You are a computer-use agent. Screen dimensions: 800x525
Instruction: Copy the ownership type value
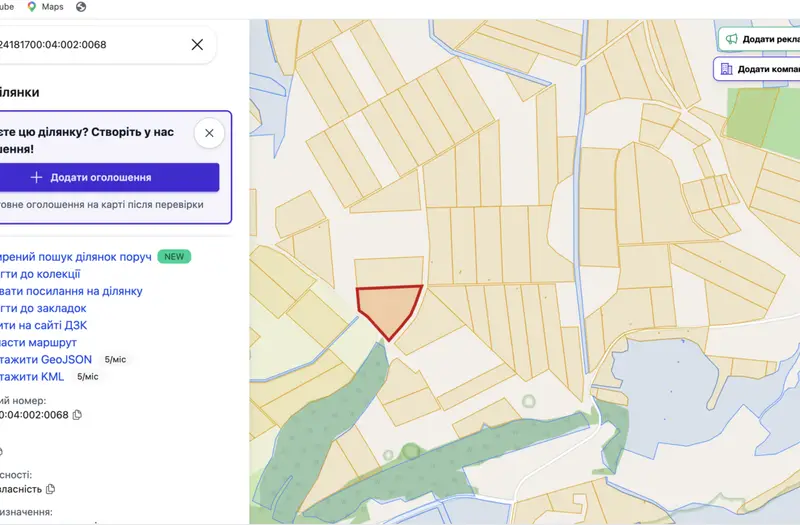click(50, 489)
